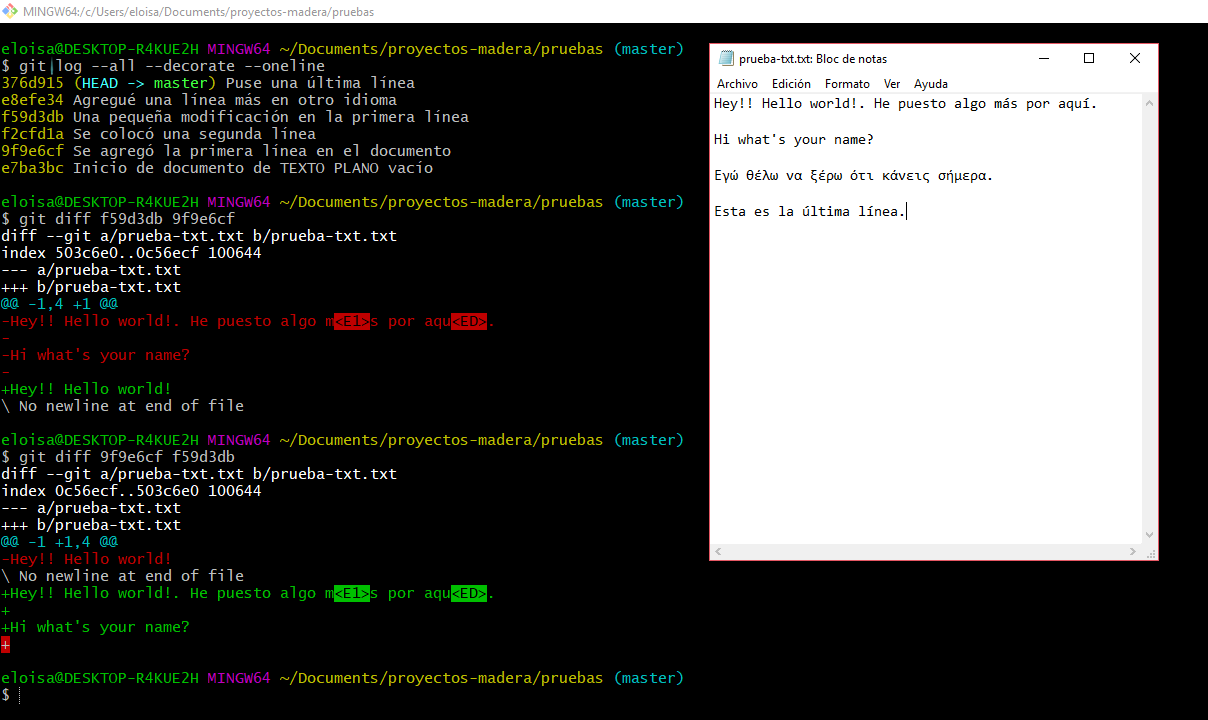Click the Notepad horizontal scrollbar right arrow

pos(1133,552)
